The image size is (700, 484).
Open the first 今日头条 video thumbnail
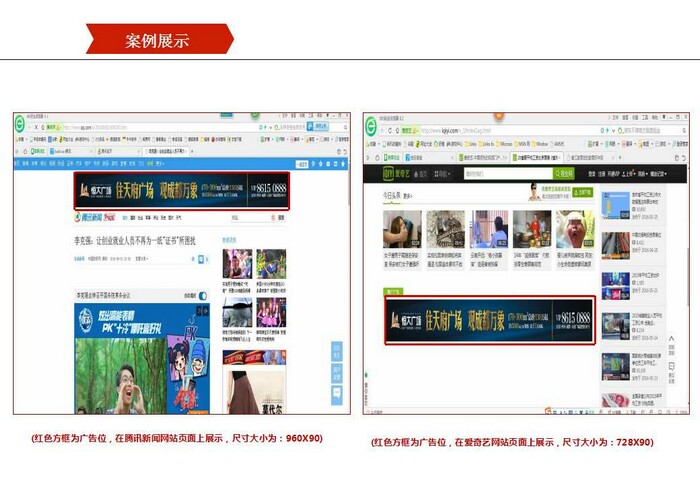(402, 229)
